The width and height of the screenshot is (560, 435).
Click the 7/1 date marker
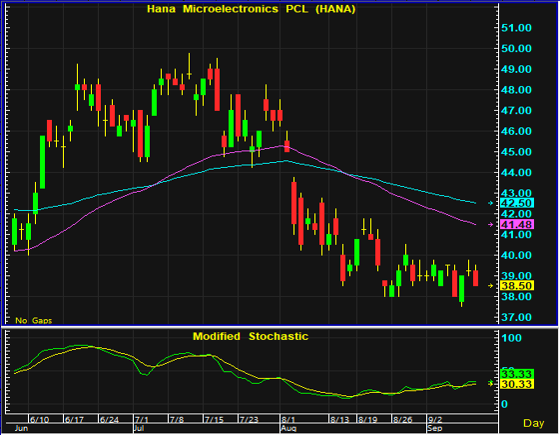tap(141, 420)
